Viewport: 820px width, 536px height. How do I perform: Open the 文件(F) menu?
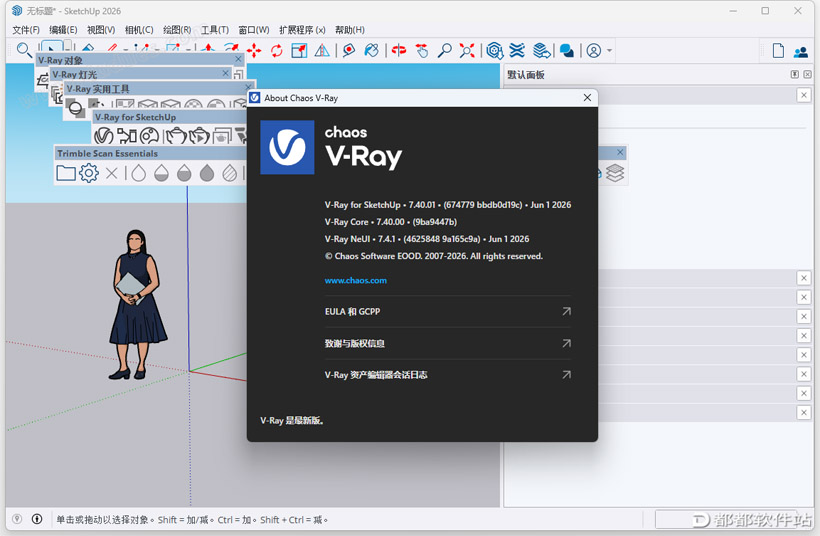coord(26,30)
